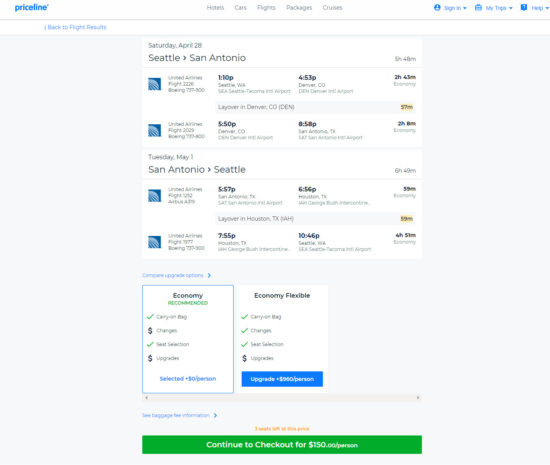The width and height of the screenshot is (550, 465).
Task: Go to the Hotels tab
Action: [215, 7]
